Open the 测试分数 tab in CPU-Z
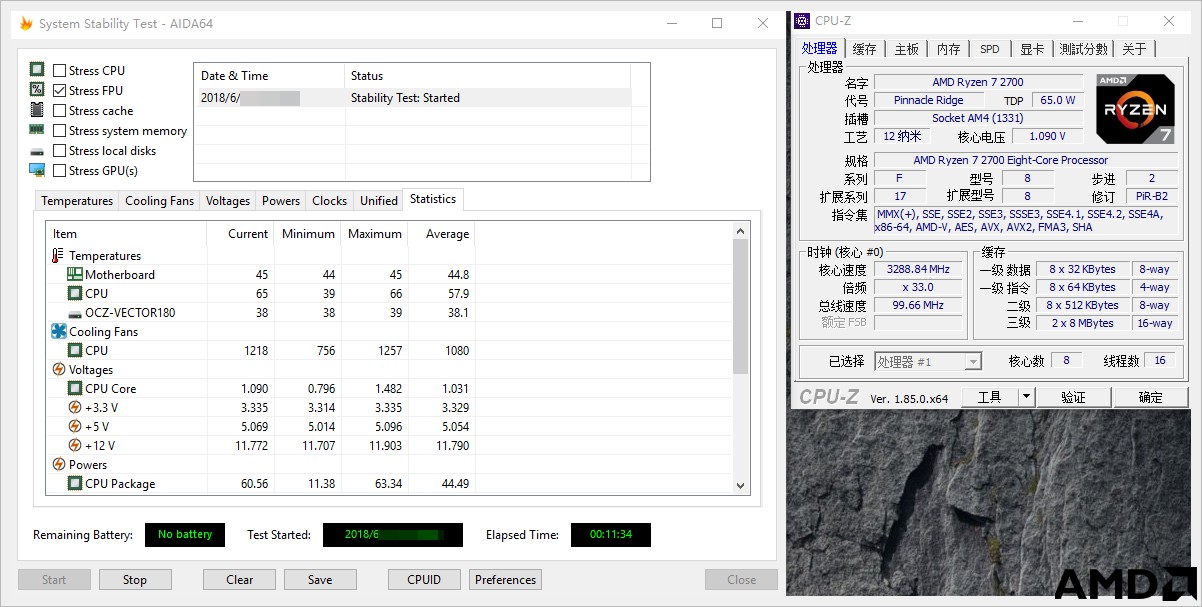 [1084, 49]
